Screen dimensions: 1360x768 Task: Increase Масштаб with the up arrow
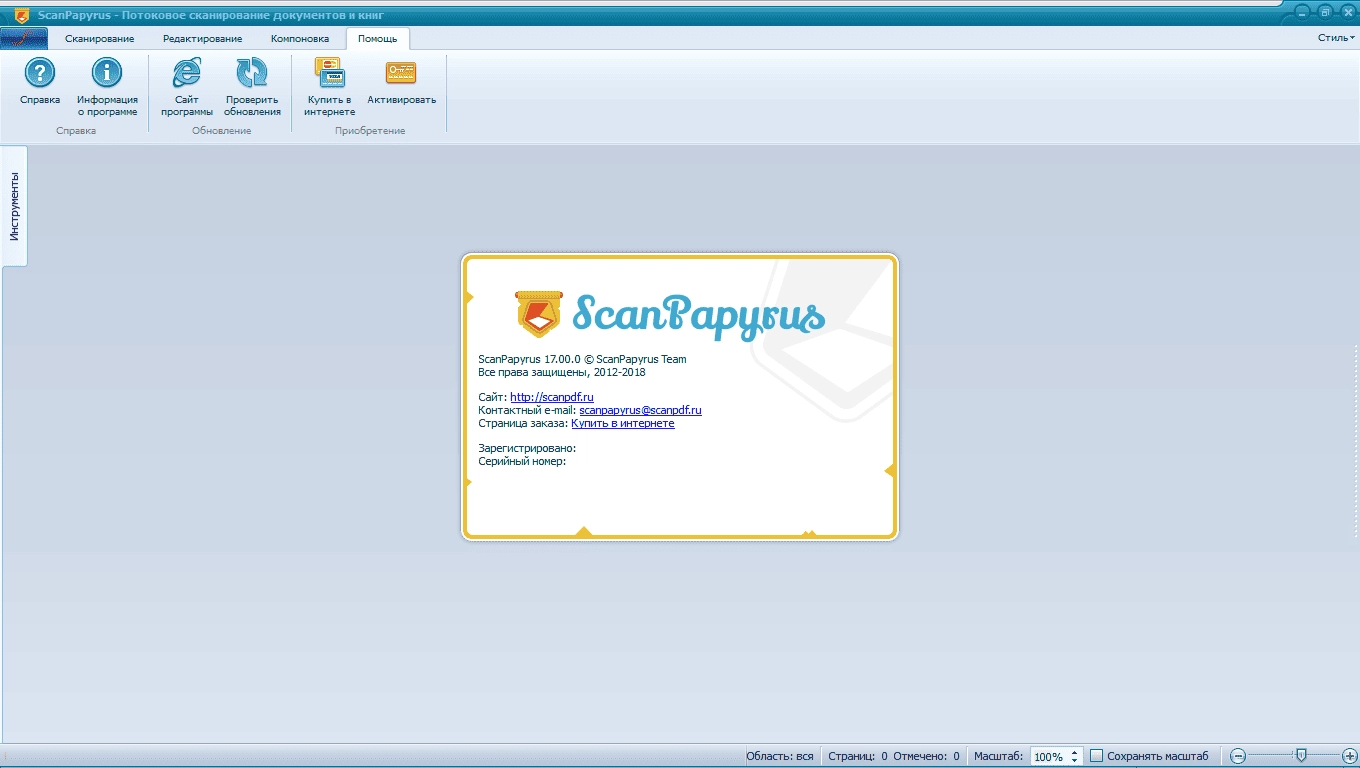1074,752
